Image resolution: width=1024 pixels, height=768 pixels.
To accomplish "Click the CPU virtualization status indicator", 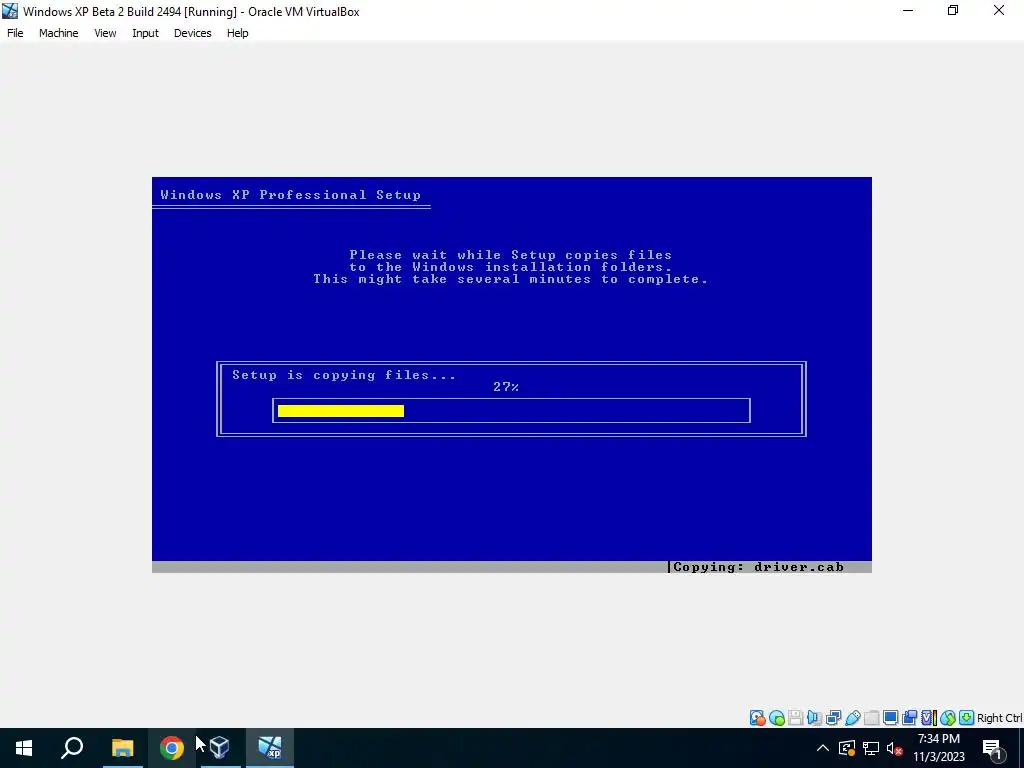I will tap(929, 718).
